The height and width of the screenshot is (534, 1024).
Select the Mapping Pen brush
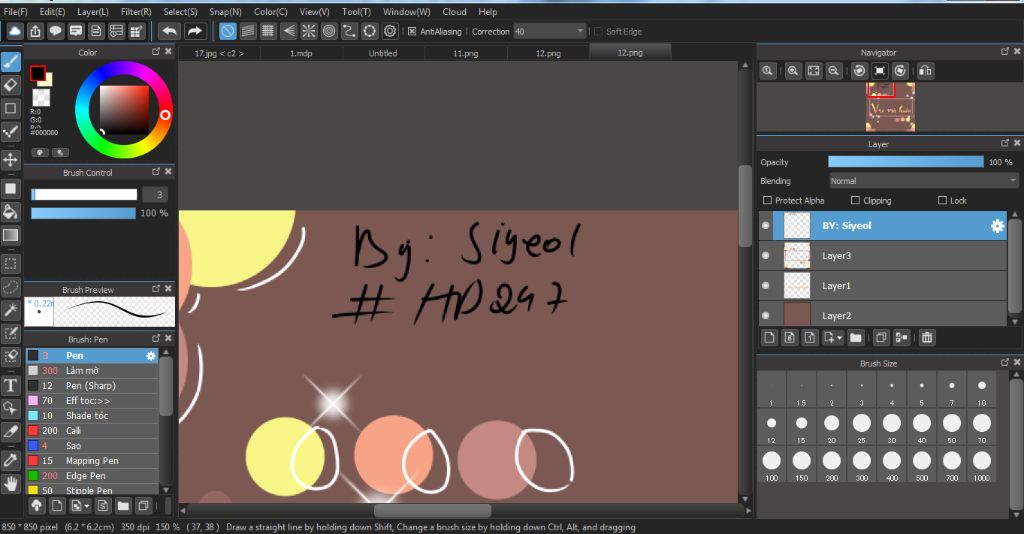[x=92, y=461]
